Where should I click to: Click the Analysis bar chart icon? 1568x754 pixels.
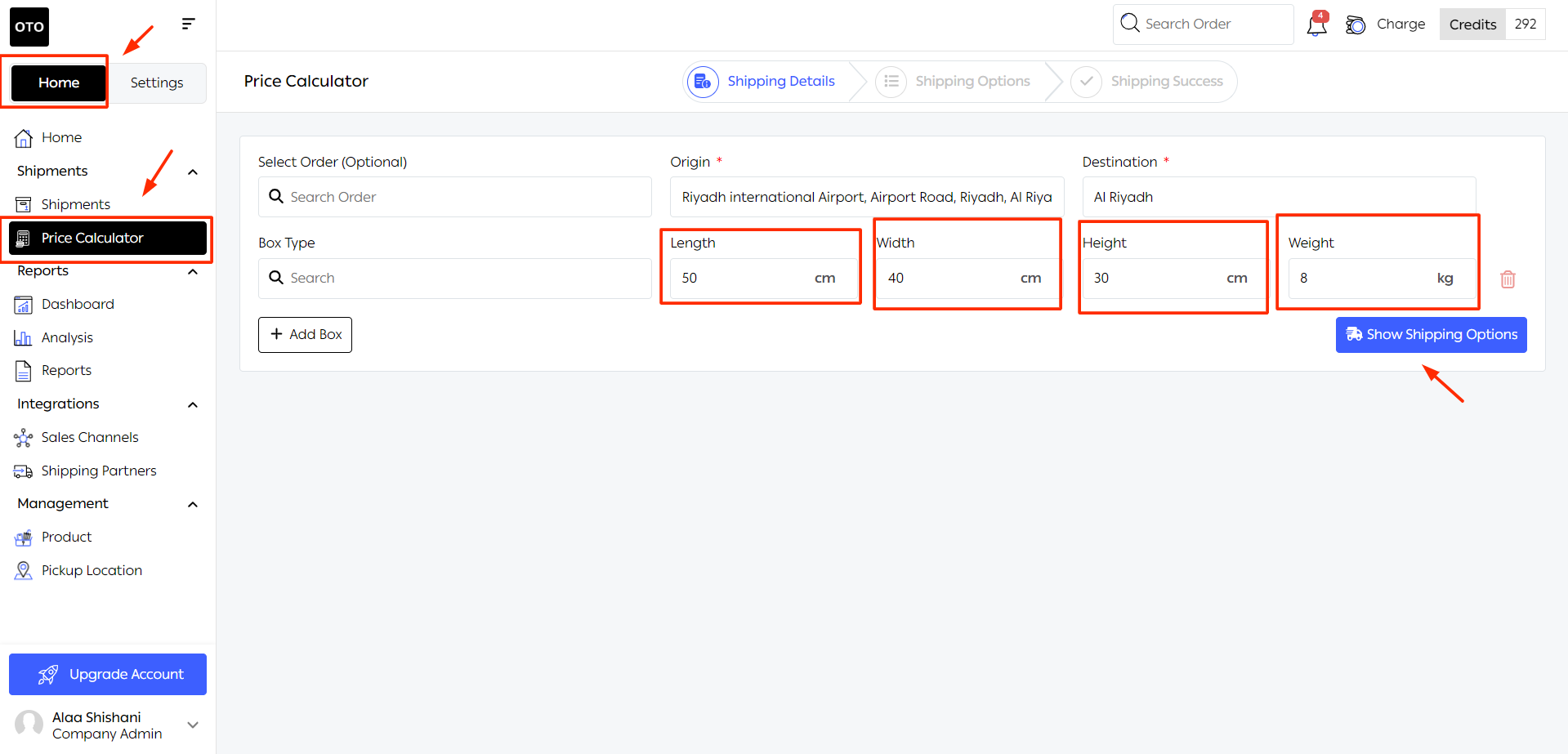click(23, 338)
